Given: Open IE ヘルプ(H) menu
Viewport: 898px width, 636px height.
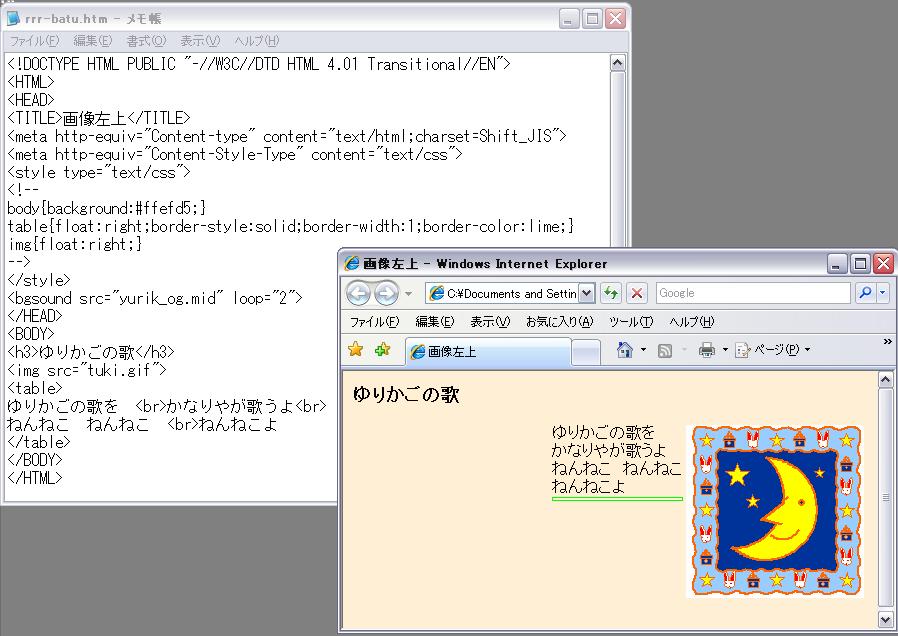Looking at the screenshot, I should pos(692,322).
